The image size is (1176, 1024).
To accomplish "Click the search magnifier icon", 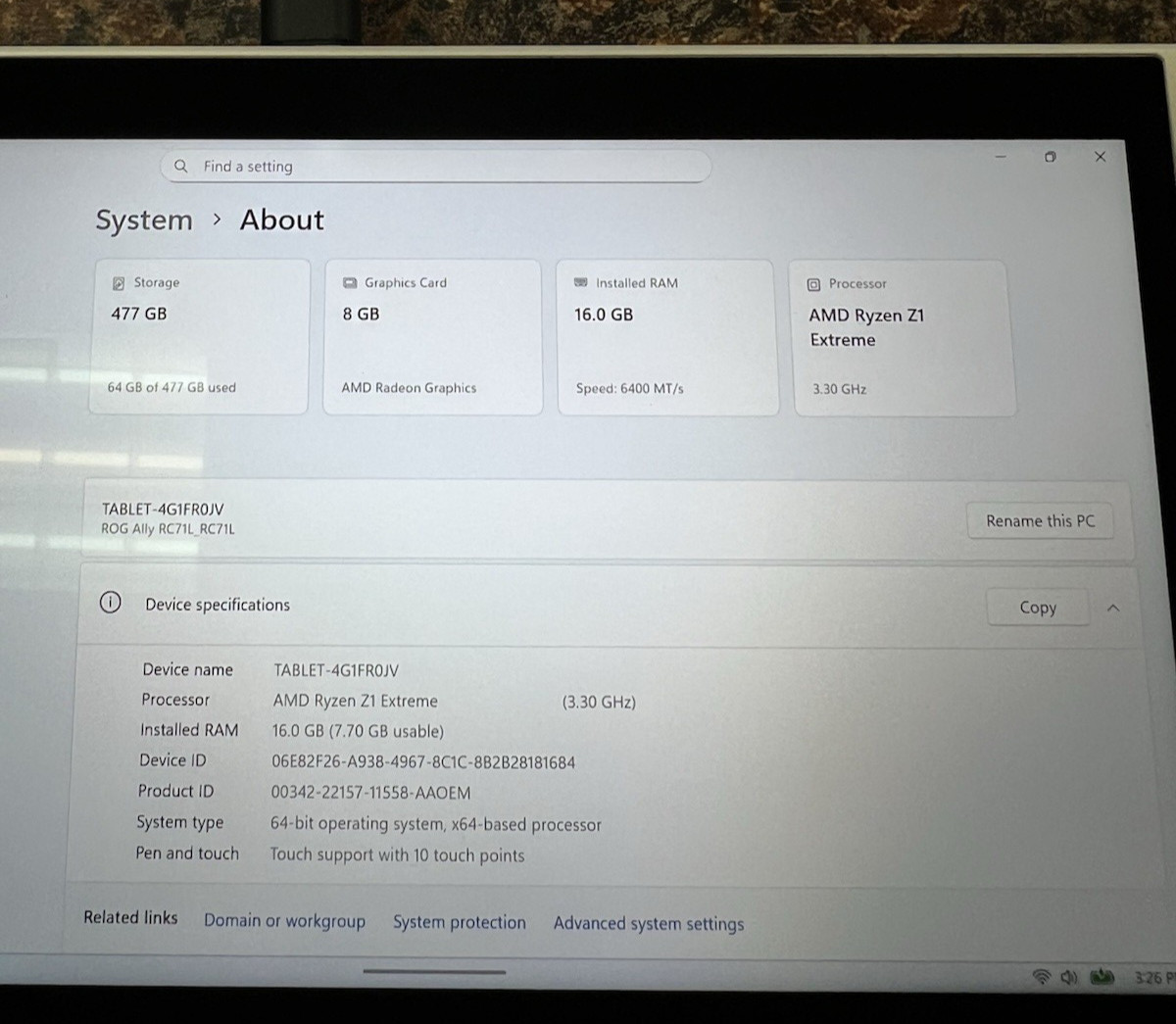I will tap(181, 166).
